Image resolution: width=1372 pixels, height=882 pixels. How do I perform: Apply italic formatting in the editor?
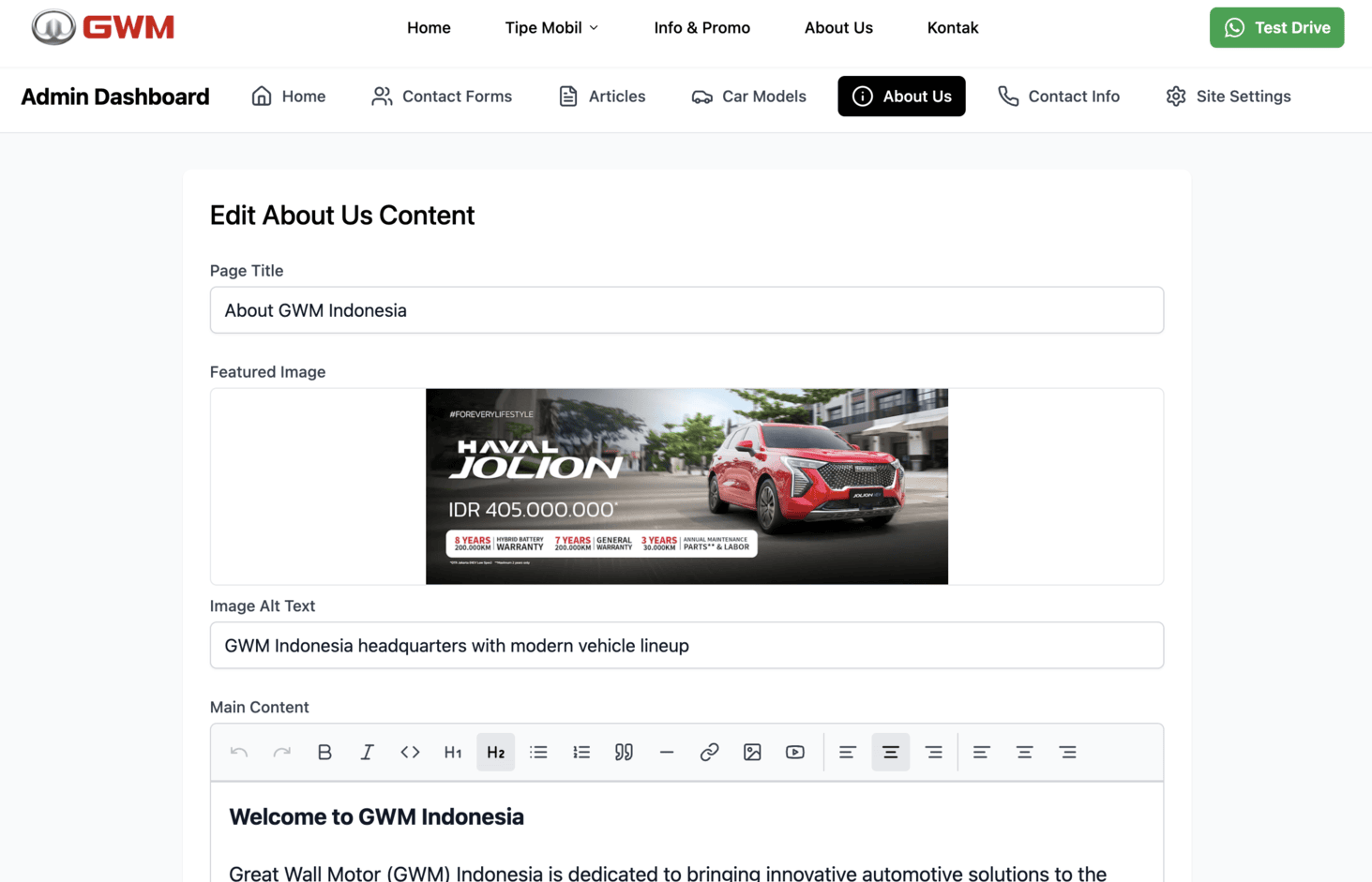(x=368, y=752)
